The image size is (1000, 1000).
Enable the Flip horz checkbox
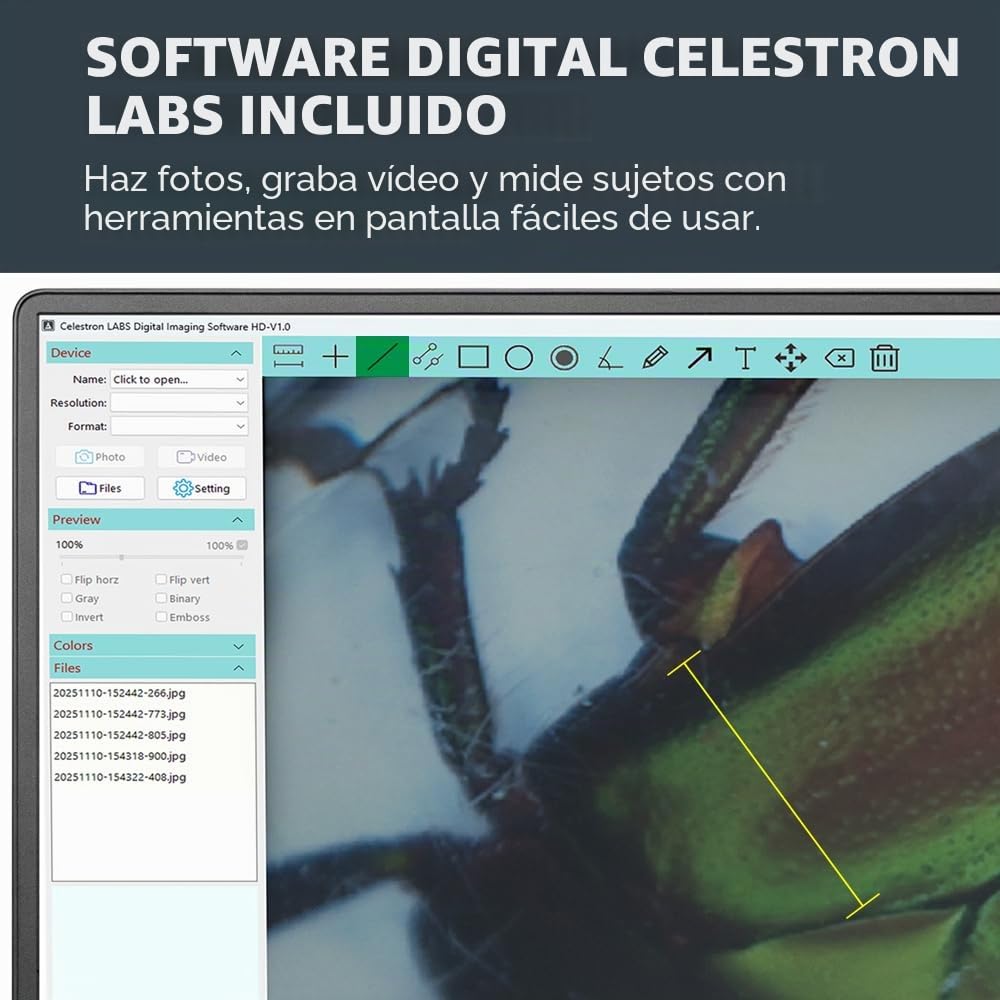point(66,579)
